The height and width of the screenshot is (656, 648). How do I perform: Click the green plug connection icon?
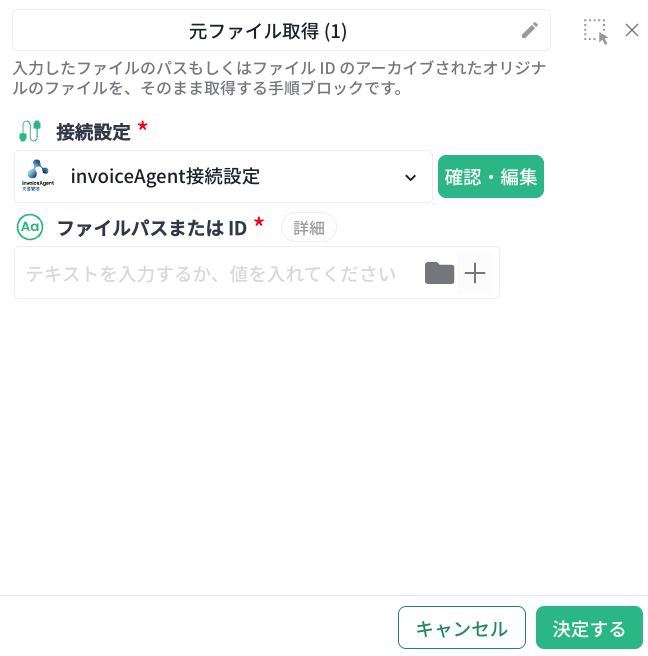[x=30, y=131]
